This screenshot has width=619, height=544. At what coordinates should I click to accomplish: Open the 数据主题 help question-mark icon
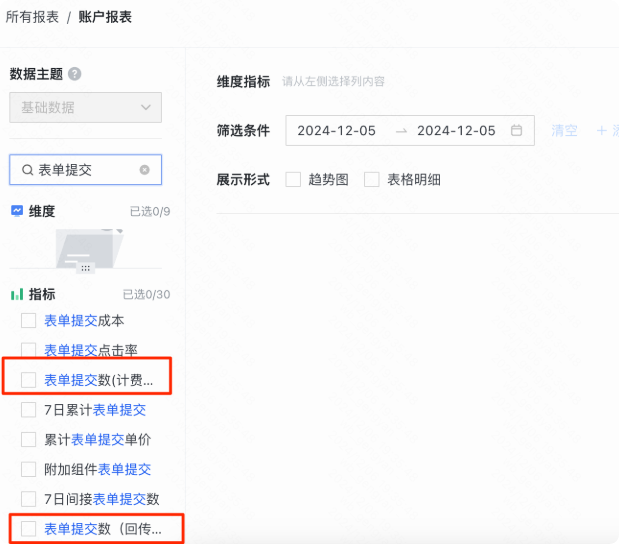click(75, 74)
